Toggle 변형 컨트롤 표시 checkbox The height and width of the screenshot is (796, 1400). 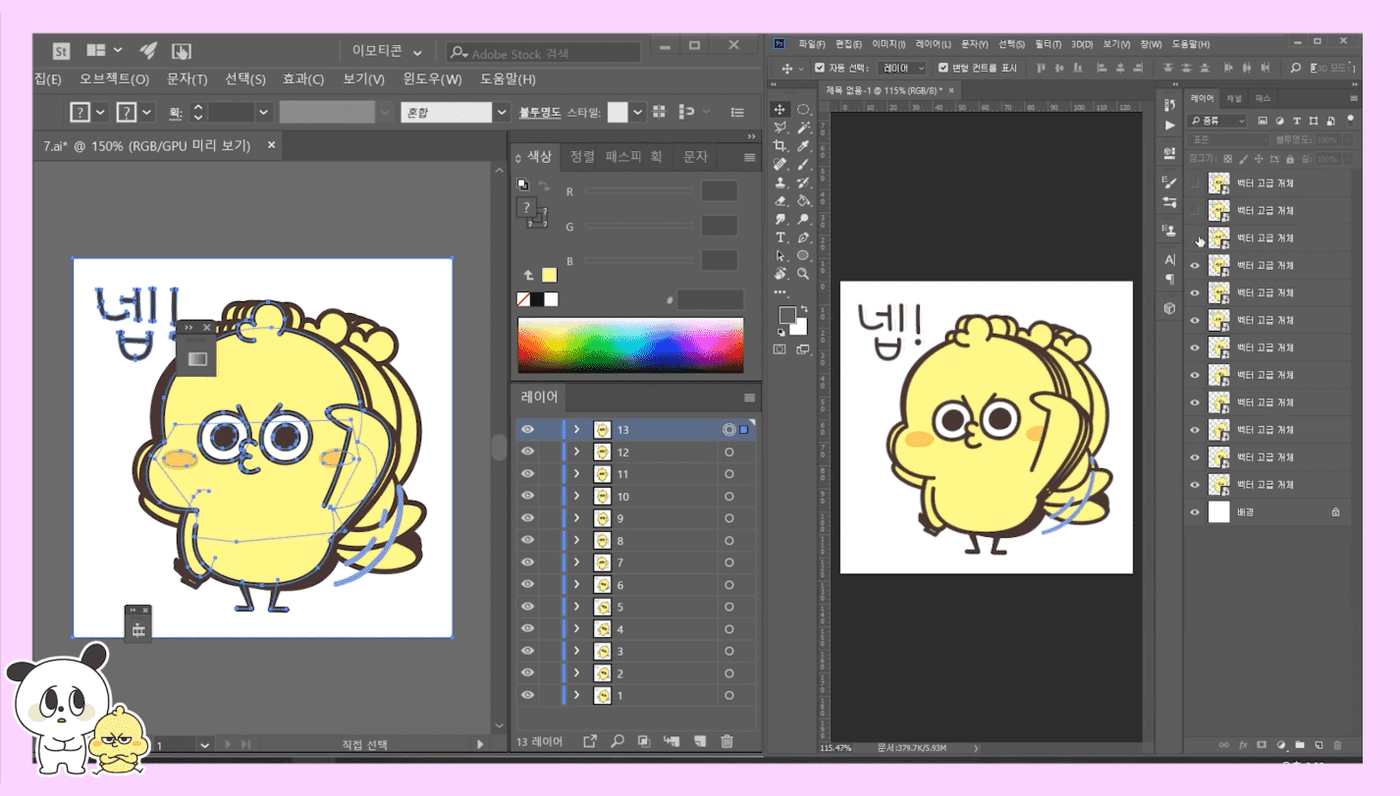[944, 68]
